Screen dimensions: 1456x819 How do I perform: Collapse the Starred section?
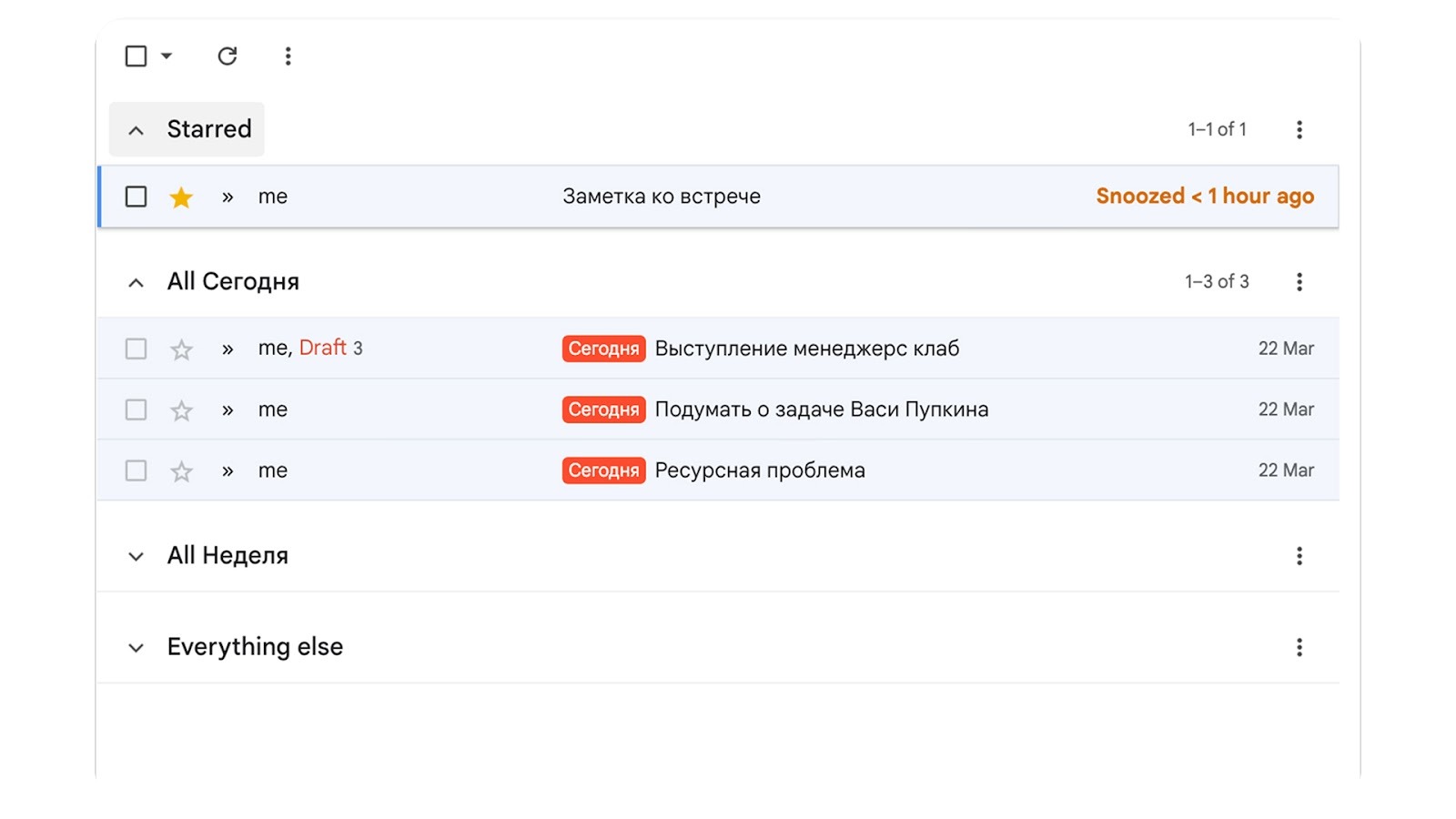click(135, 129)
